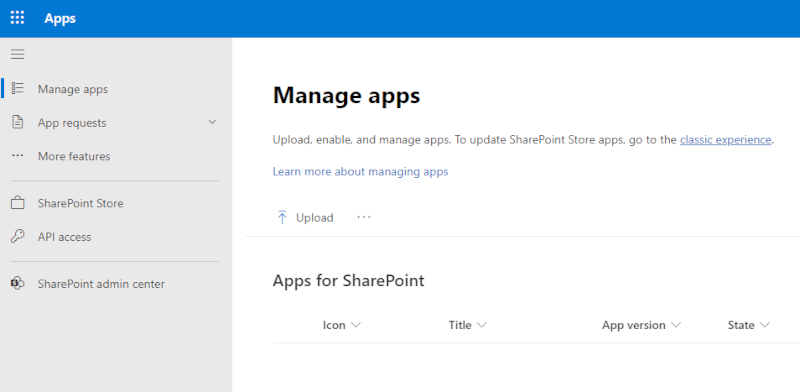Click the App requests document icon
Screen dimensions: 800x392
(x=18, y=122)
